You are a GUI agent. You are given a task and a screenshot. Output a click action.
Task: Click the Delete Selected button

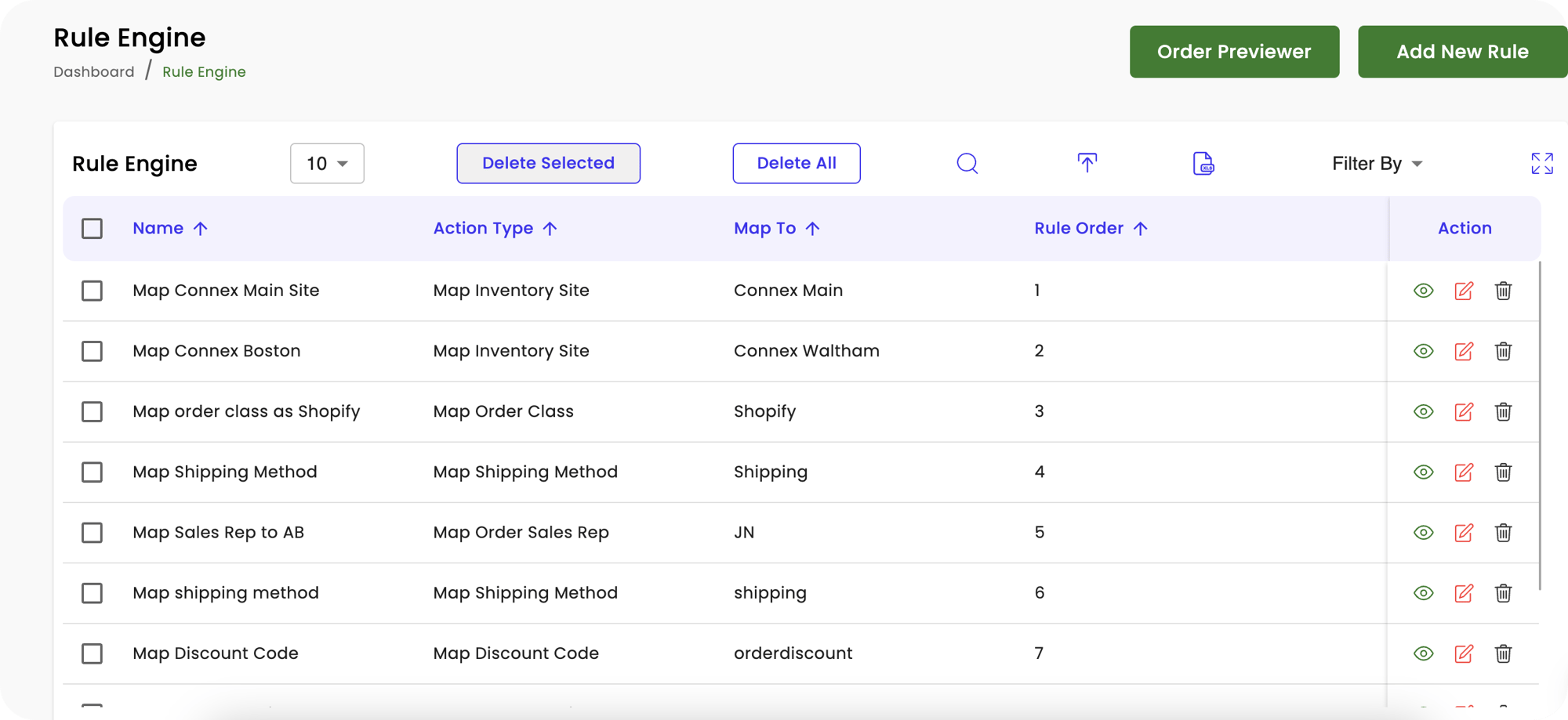click(548, 163)
